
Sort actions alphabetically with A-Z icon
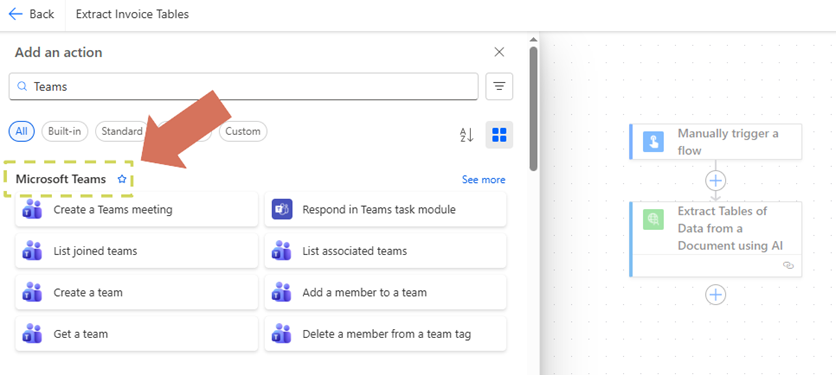(x=467, y=135)
